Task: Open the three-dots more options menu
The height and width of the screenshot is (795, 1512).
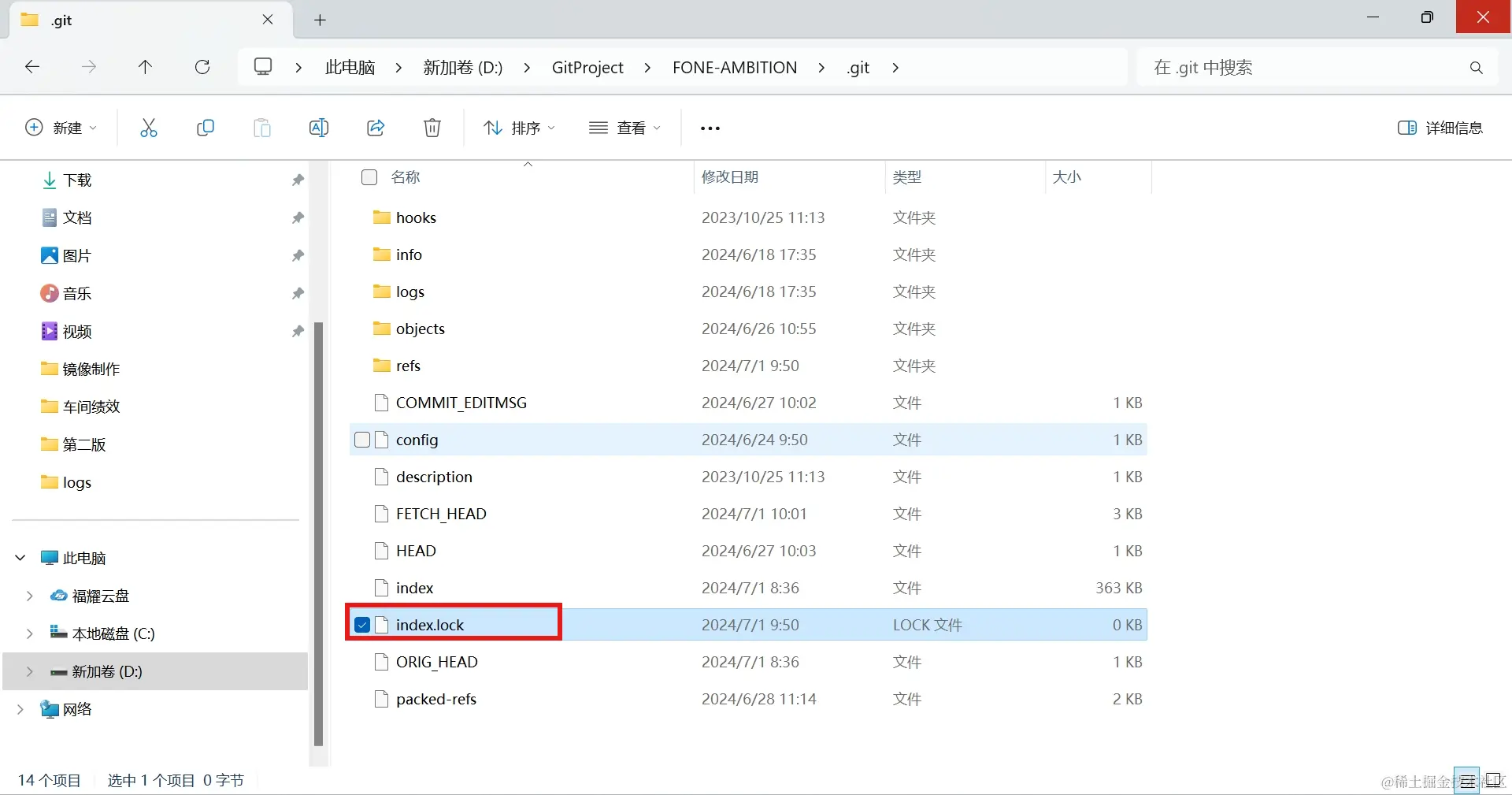Action: pos(710,128)
